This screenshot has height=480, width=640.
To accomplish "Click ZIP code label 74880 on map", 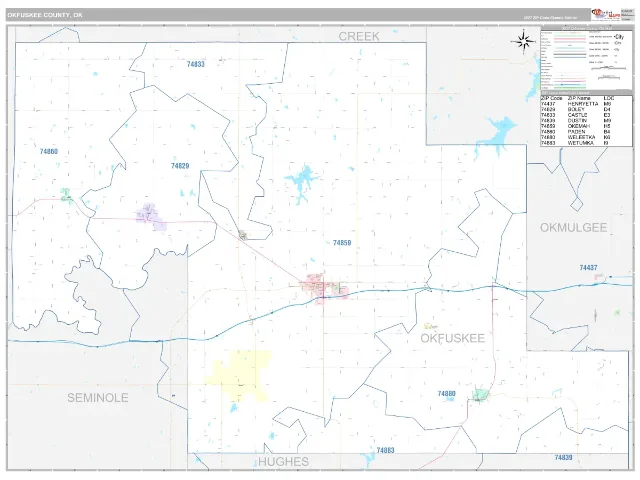I will [x=447, y=393].
